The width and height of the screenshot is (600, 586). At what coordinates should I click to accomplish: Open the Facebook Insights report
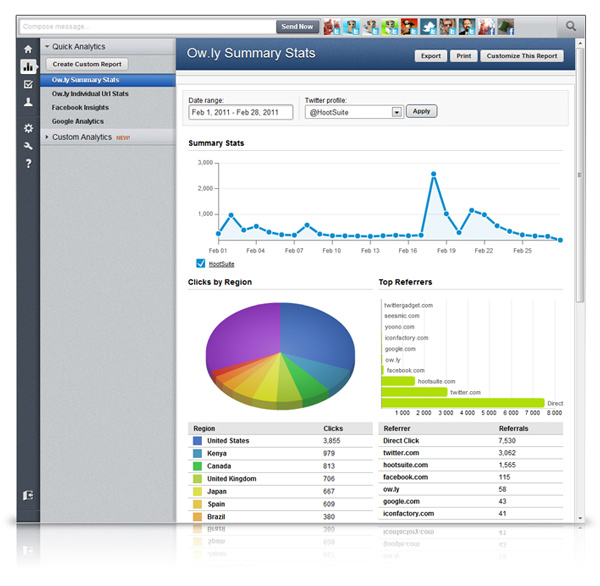[x=80, y=108]
